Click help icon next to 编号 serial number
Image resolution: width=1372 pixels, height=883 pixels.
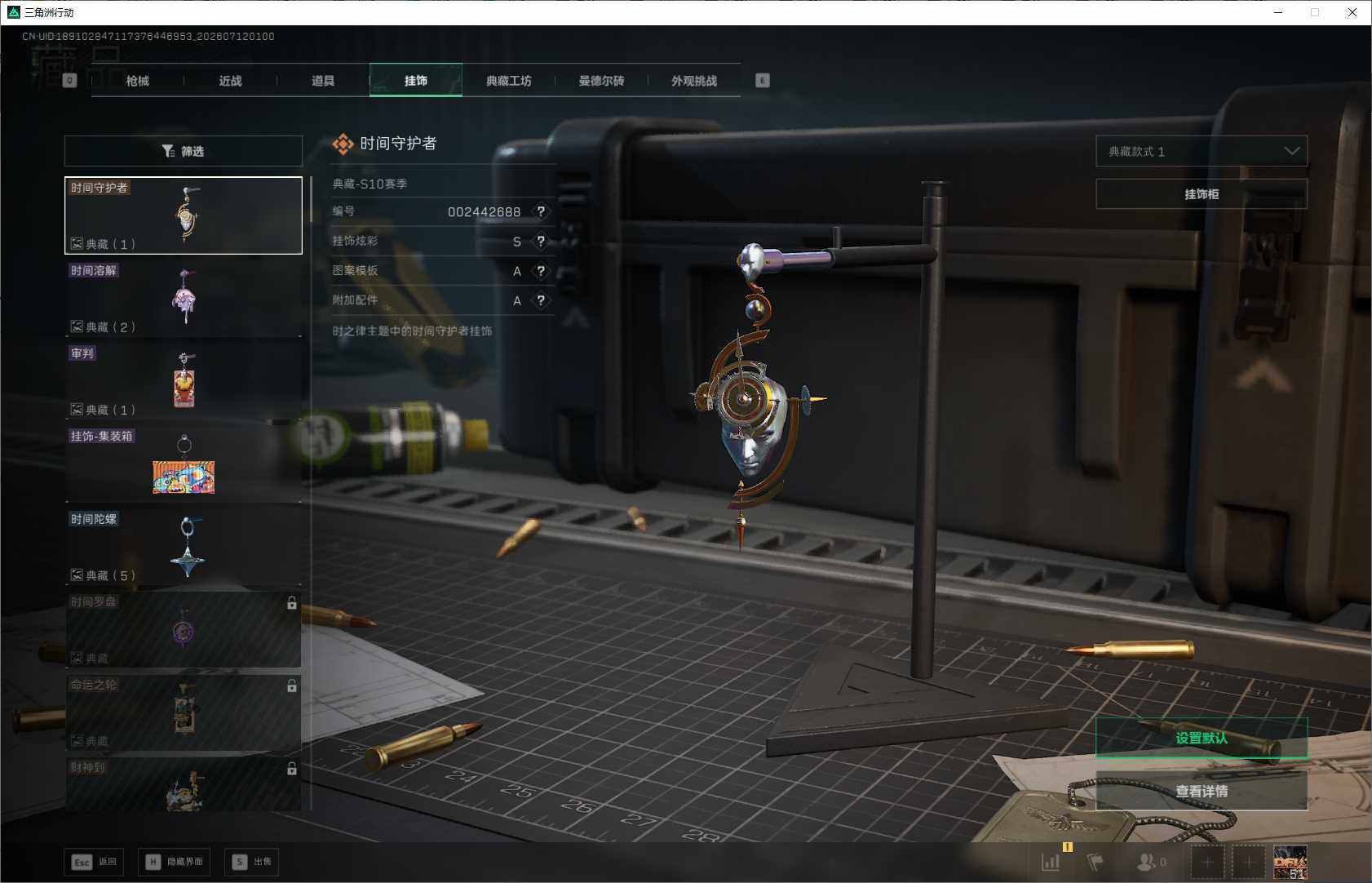click(x=540, y=211)
